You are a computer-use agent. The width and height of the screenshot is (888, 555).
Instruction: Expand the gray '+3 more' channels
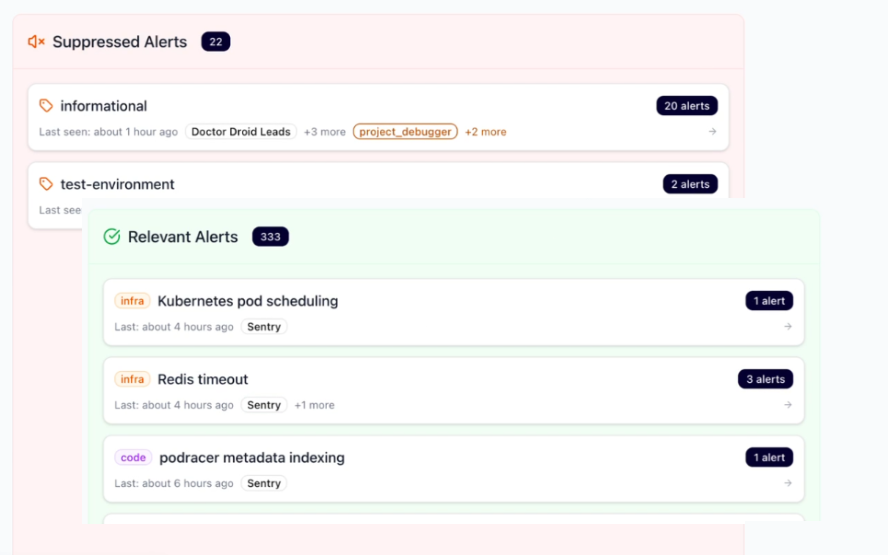(324, 132)
